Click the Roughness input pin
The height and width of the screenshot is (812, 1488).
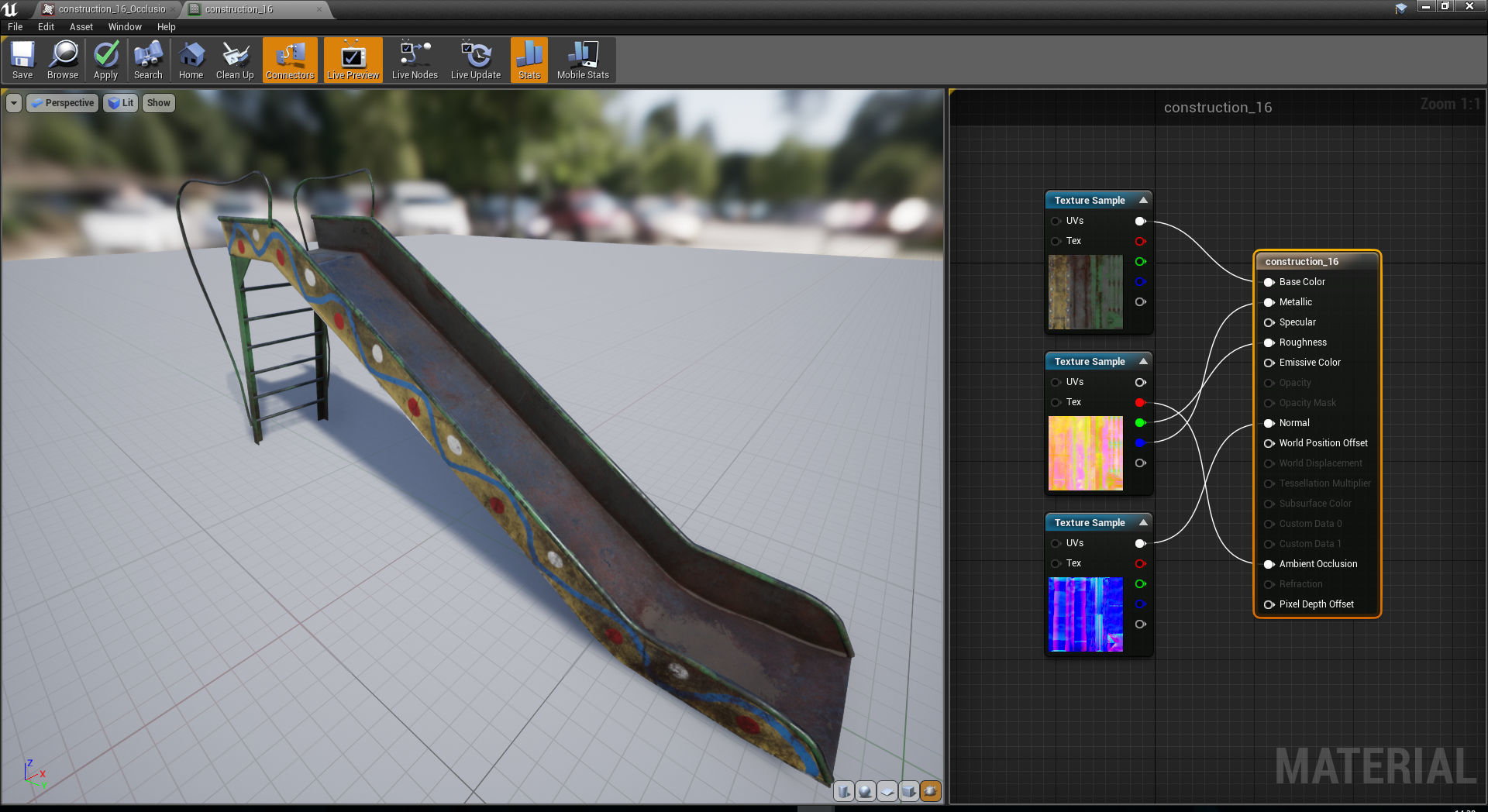pos(1269,342)
